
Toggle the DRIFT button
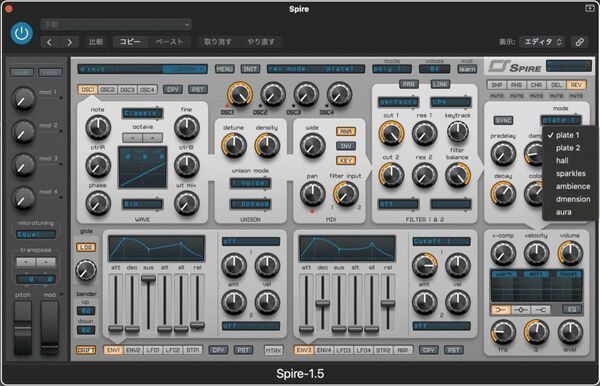86,350
